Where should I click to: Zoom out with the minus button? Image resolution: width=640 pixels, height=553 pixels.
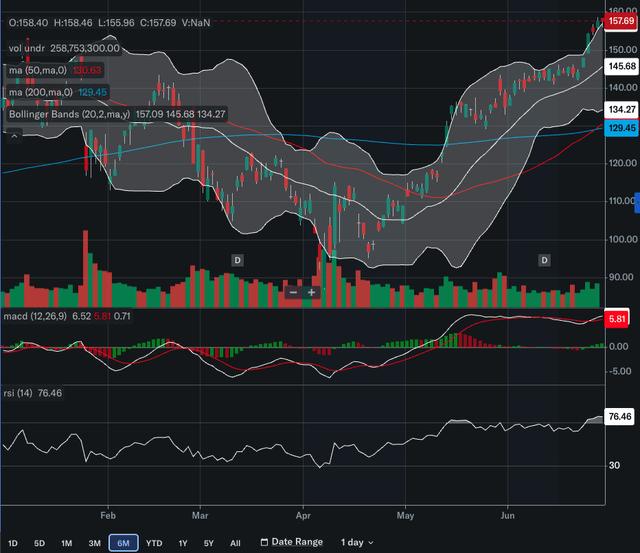coord(293,292)
